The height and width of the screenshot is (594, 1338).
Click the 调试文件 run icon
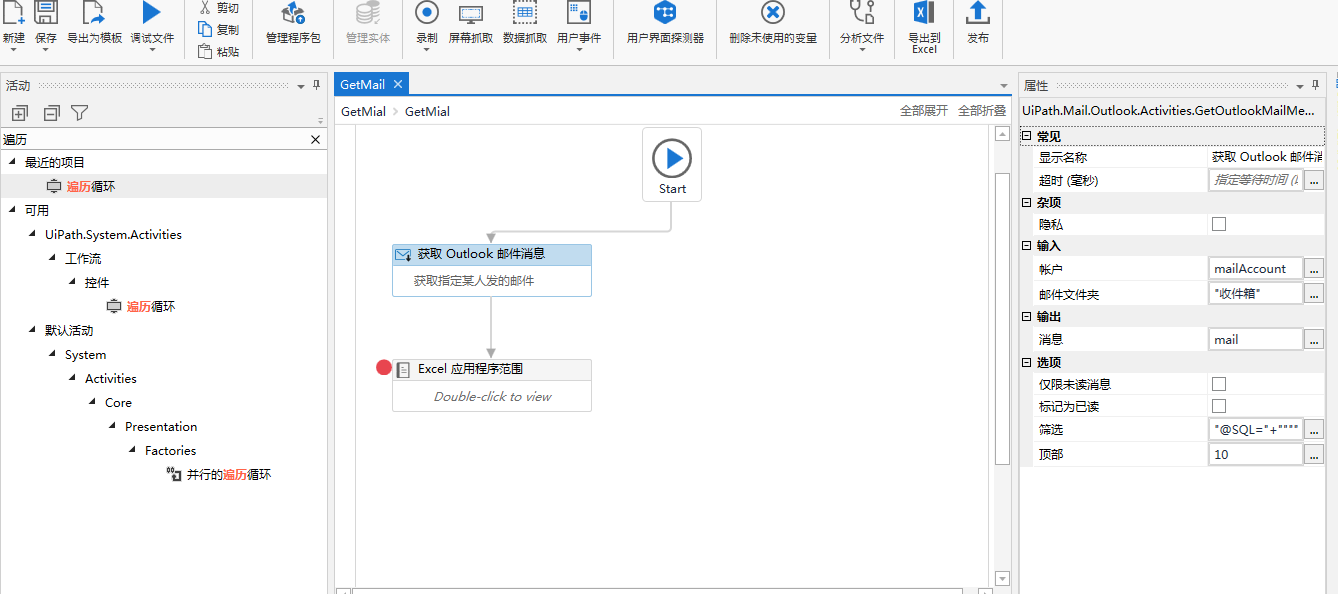click(x=151, y=13)
